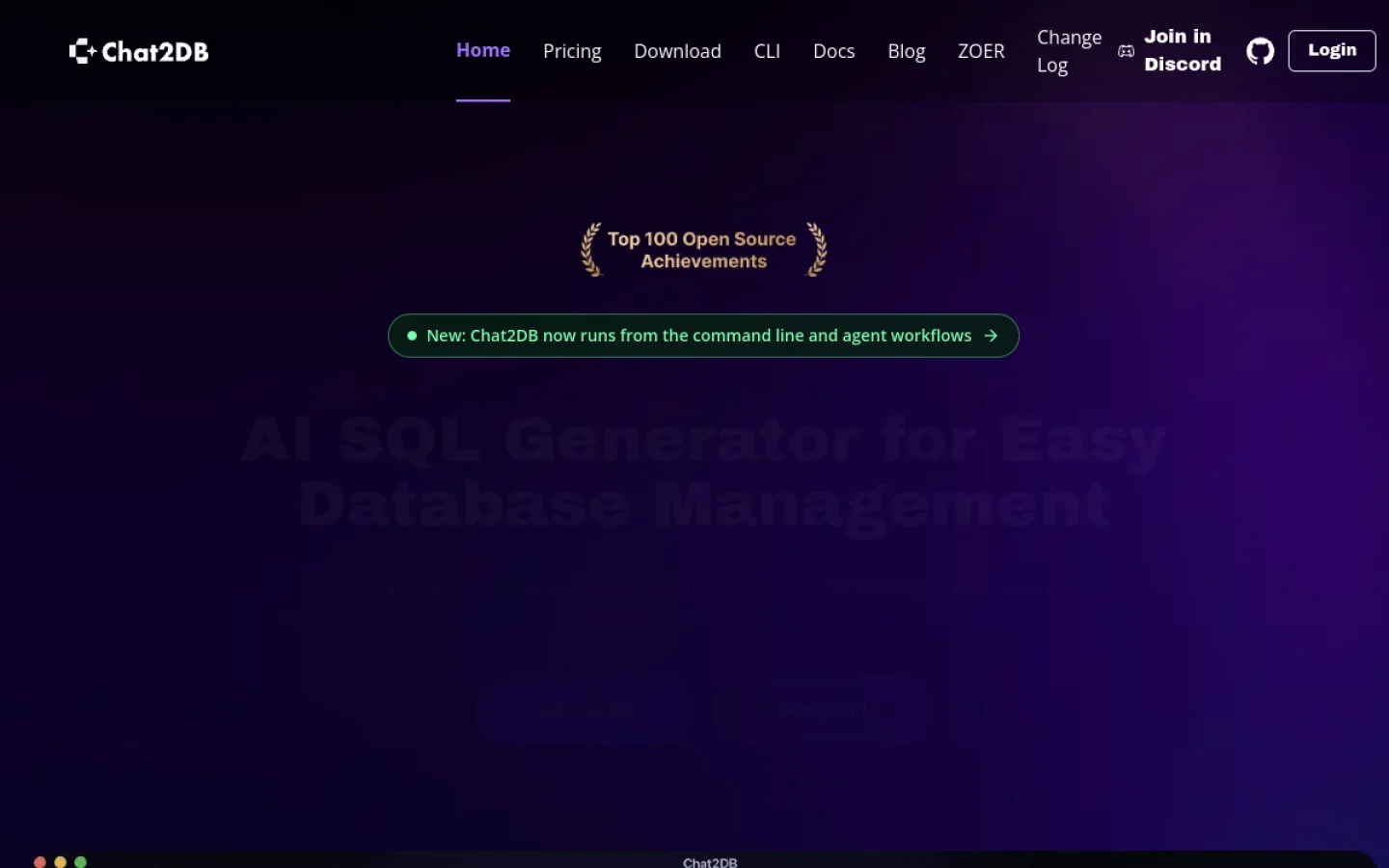Go to the Home tab
This screenshot has width=1389, height=868.
point(483,50)
